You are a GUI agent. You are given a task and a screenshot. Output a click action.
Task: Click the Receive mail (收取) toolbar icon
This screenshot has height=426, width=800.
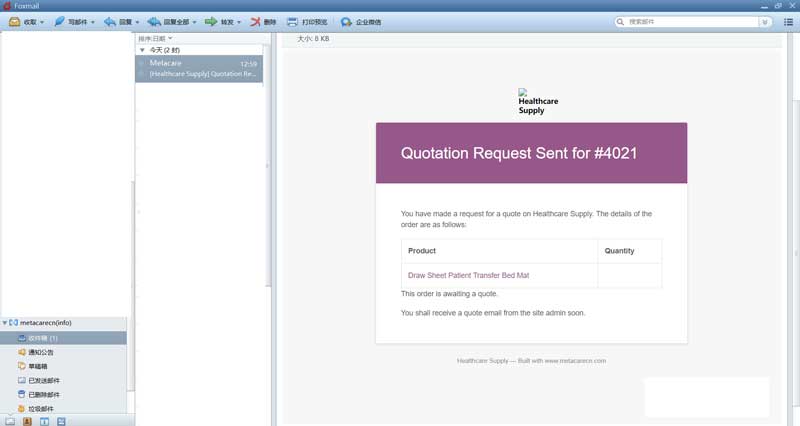coord(14,22)
